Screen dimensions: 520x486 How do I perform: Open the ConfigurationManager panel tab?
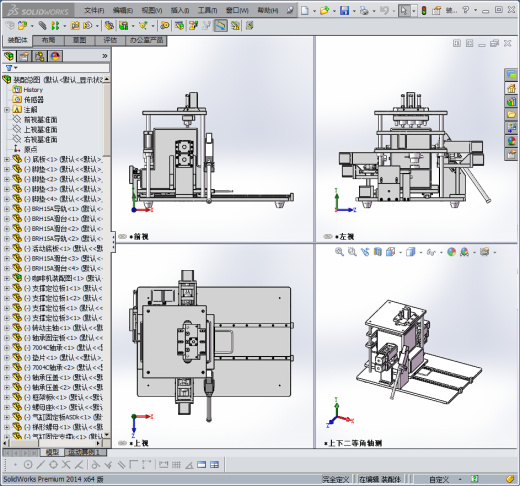click(40, 56)
